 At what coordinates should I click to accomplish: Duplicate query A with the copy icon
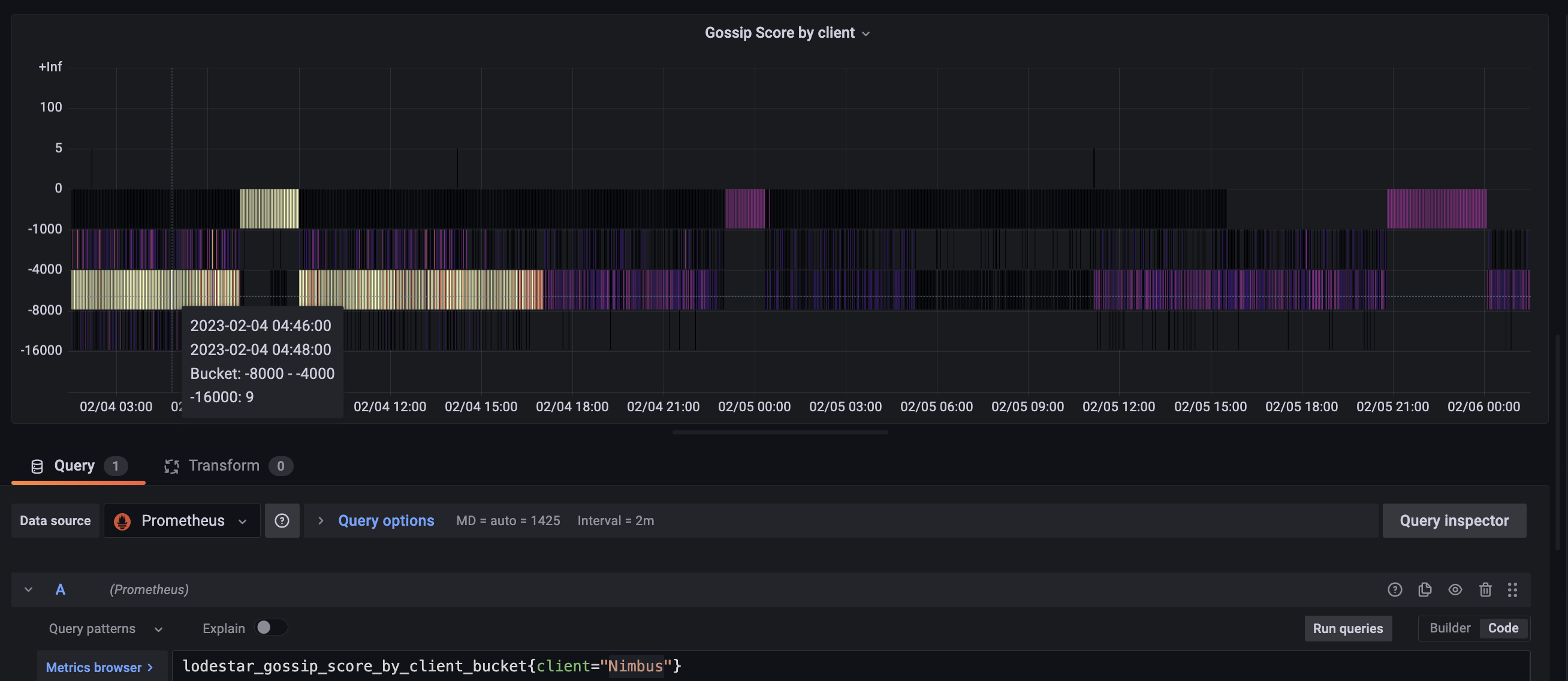pos(1424,589)
